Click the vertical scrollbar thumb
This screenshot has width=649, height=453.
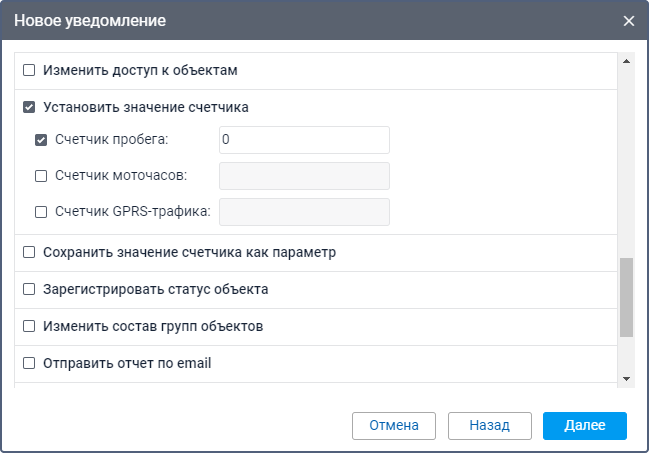click(x=626, y=297)
